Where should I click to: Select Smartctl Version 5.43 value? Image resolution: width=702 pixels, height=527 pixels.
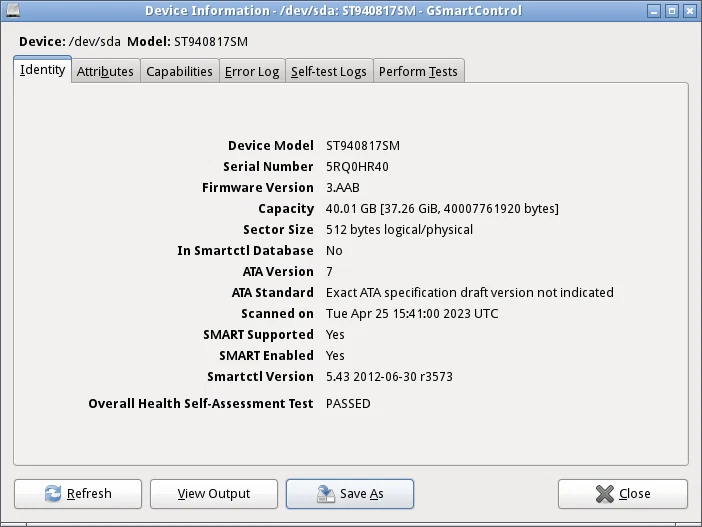point(389,377)
